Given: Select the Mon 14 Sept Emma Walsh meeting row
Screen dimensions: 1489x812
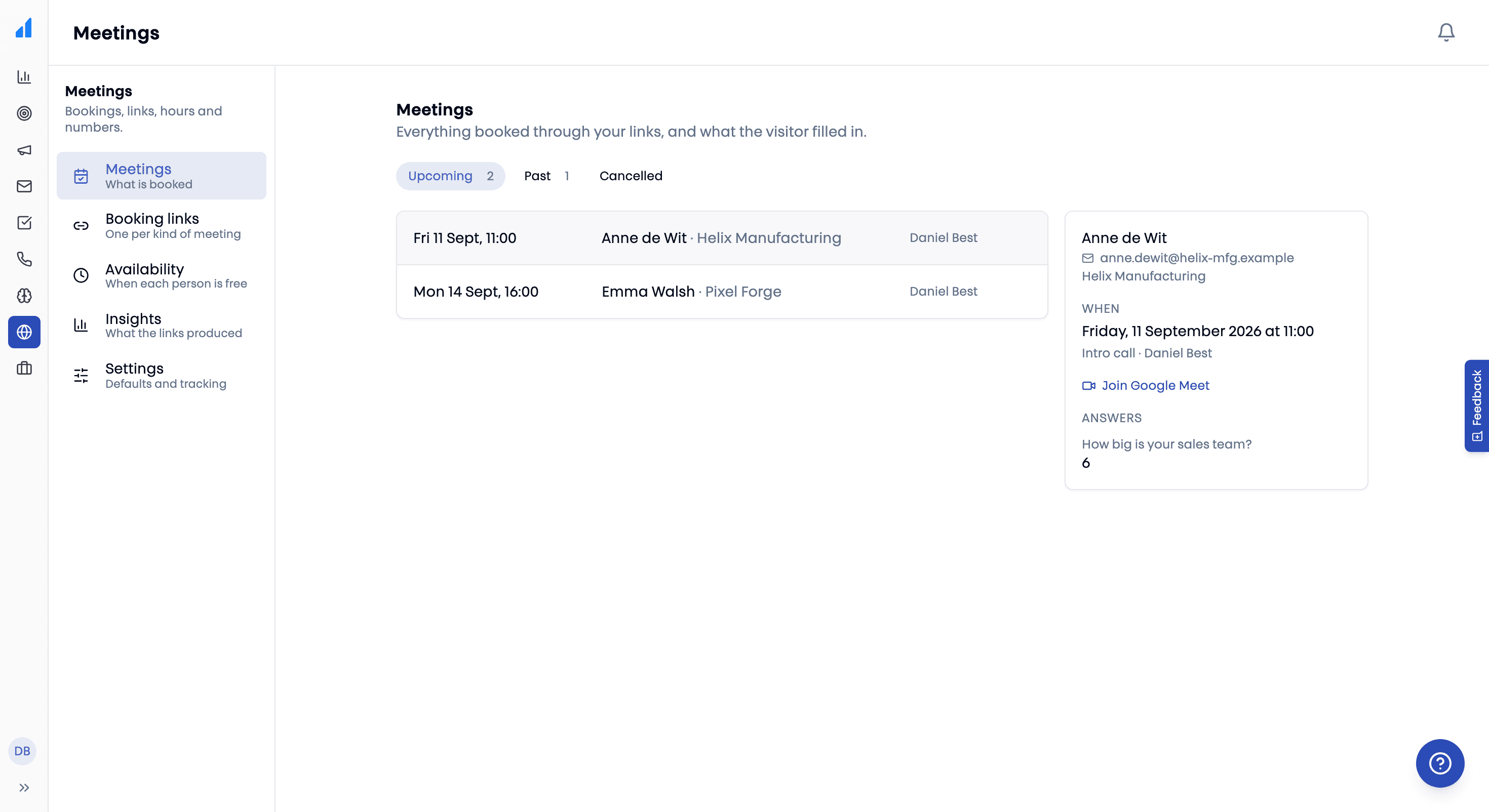Looking at the screenshot, I should tap(721, 291).
